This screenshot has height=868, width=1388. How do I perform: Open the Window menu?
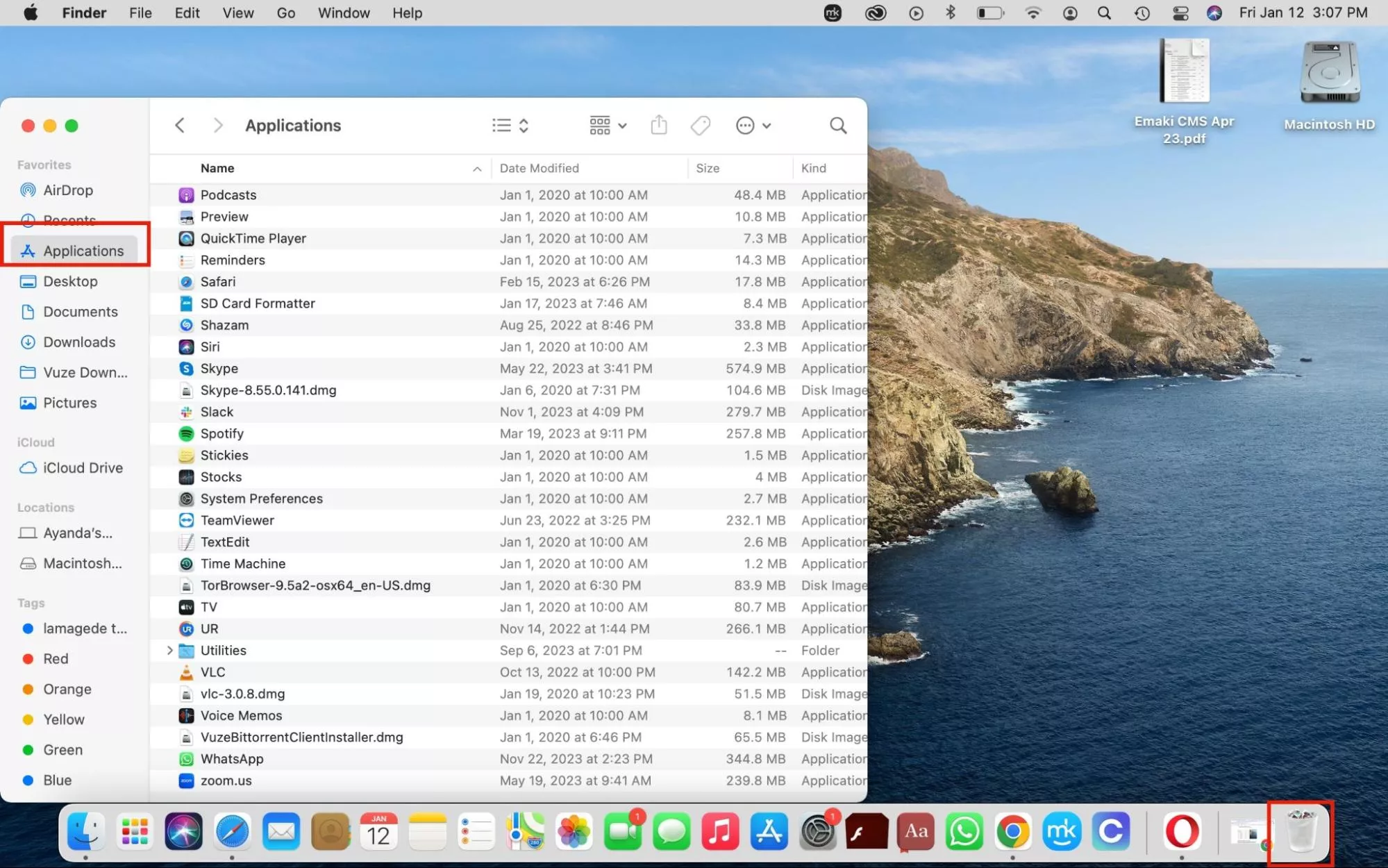[344, 12]
